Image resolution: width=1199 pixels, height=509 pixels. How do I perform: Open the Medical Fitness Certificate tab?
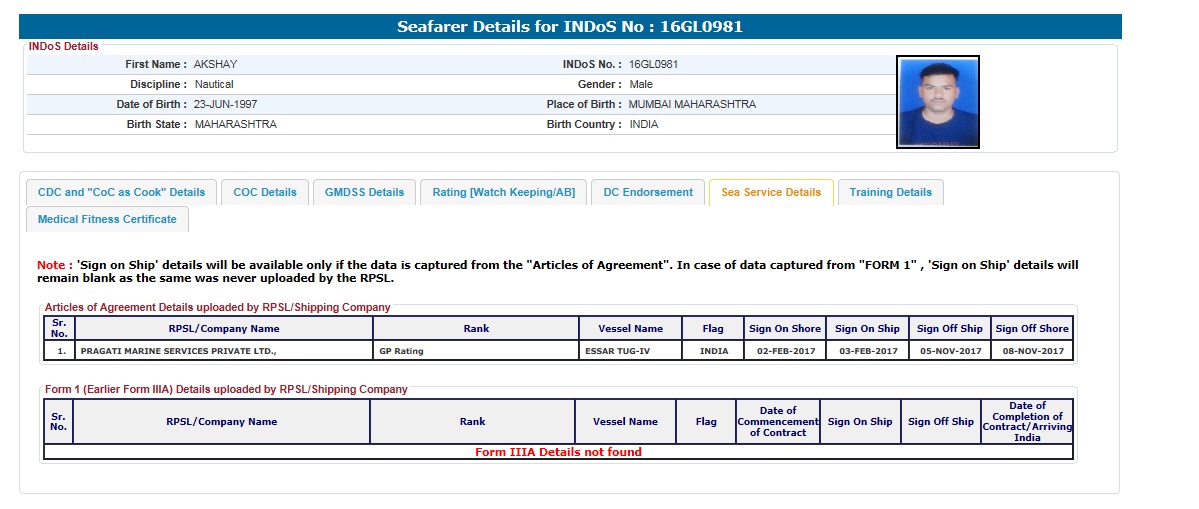107,219
